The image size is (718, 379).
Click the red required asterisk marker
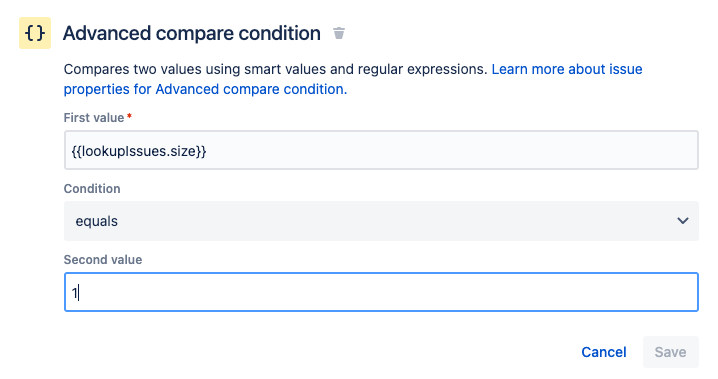(x=130, y=116)
